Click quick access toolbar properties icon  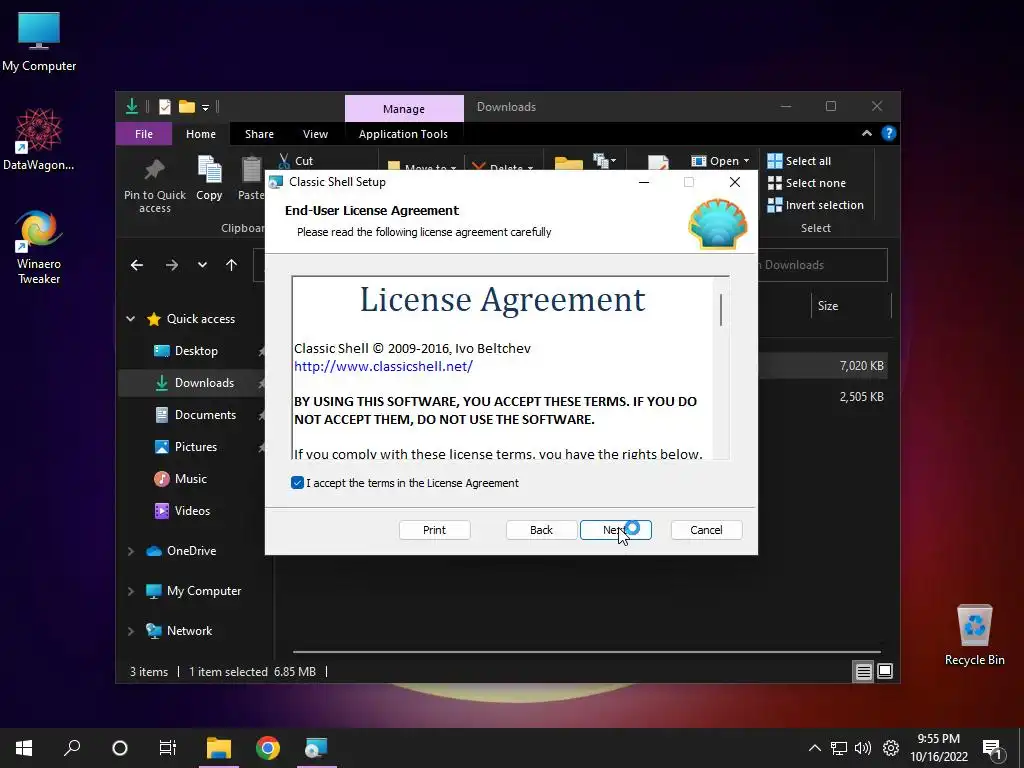(x=165, y=106)
